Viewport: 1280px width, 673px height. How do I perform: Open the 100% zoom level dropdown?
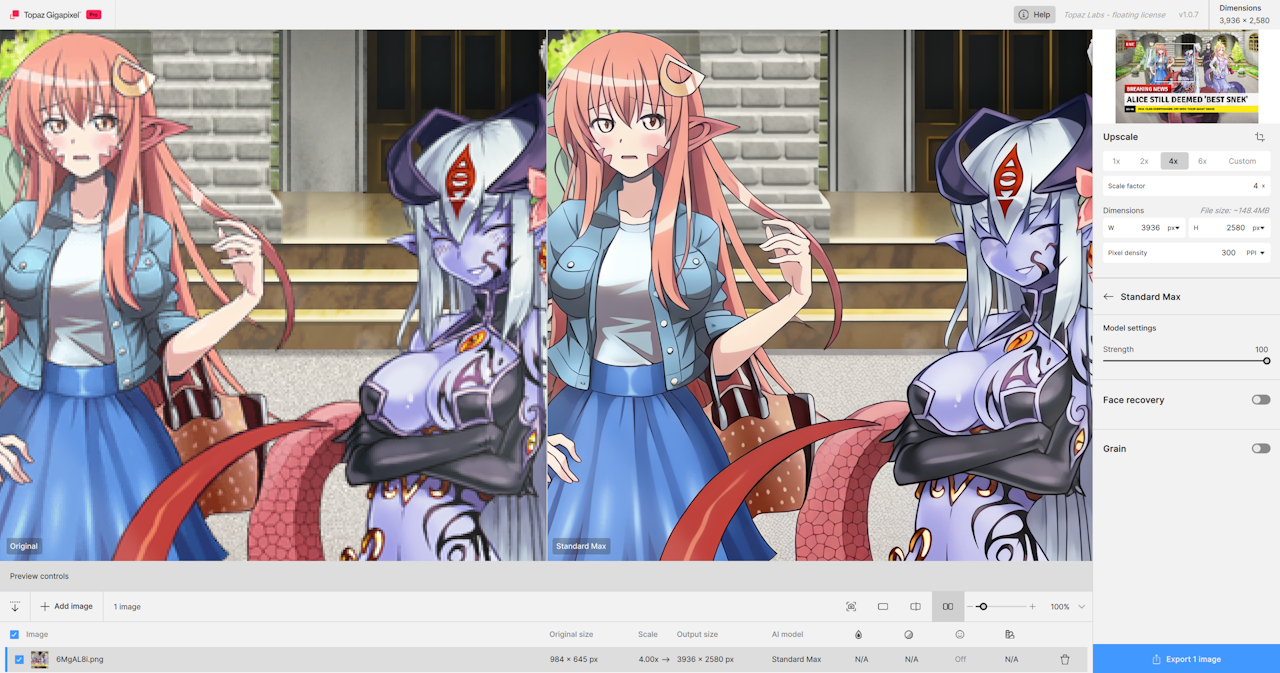(x=1067, y=607)
